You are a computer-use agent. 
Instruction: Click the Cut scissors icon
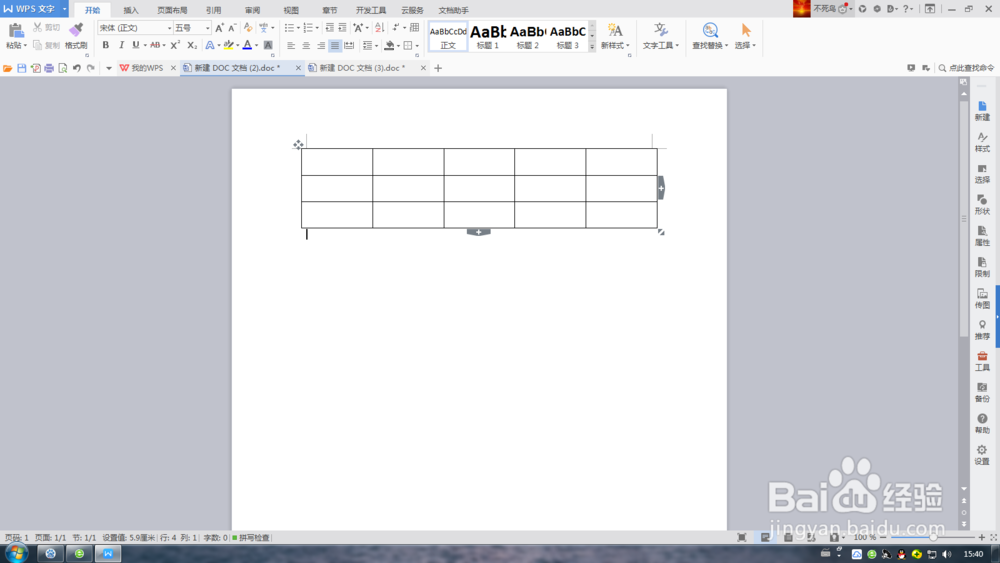[38, 27]
